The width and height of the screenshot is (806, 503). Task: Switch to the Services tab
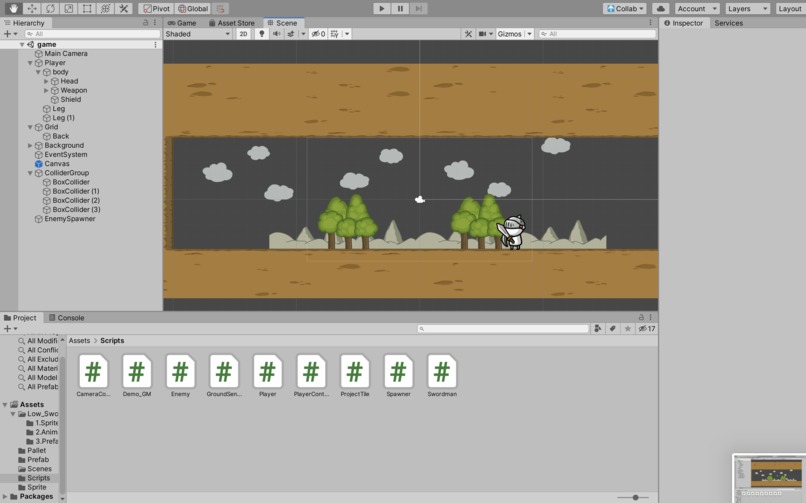pos(728,23)
